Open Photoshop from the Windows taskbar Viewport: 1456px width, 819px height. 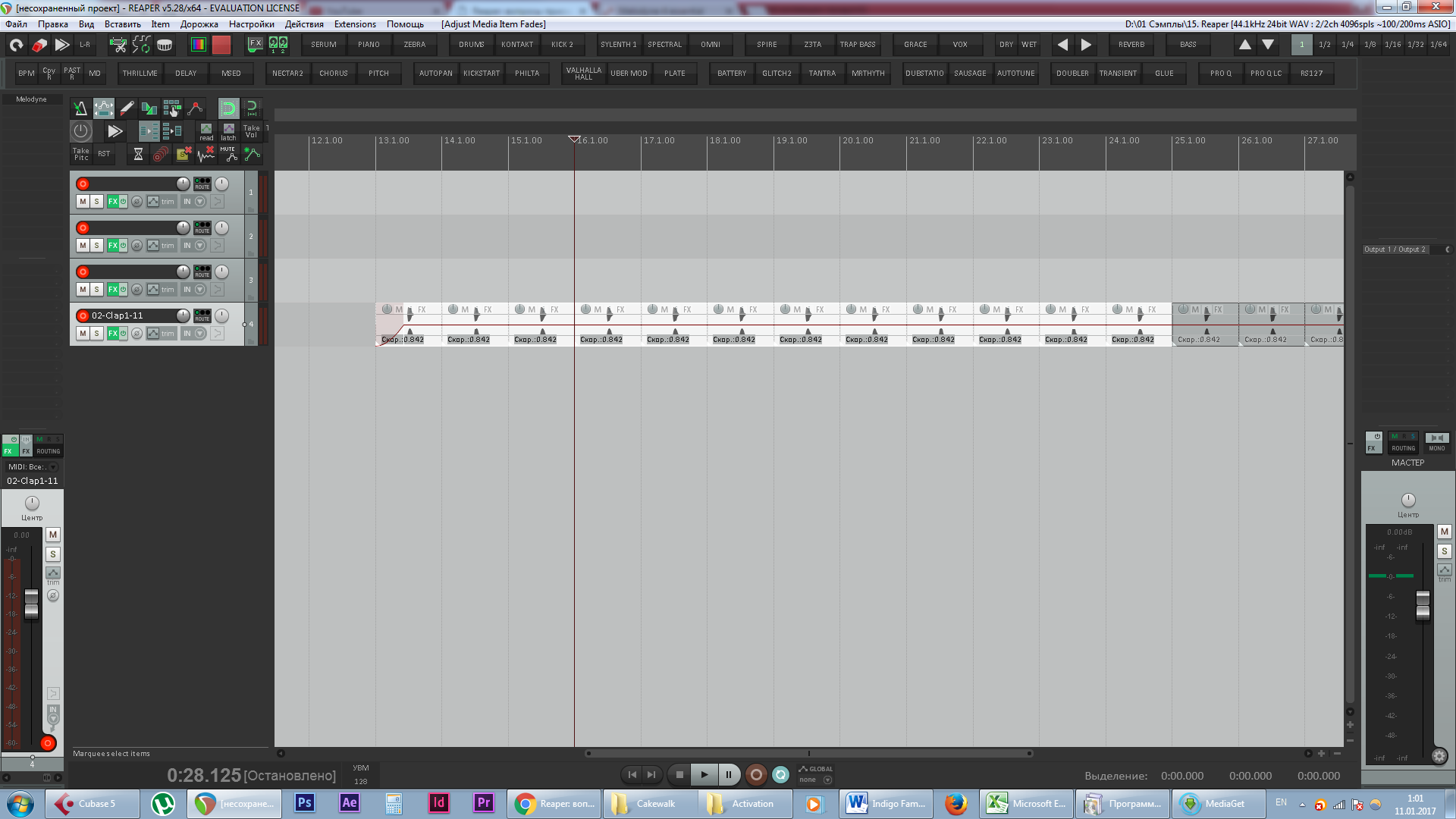tap(305, 803)
